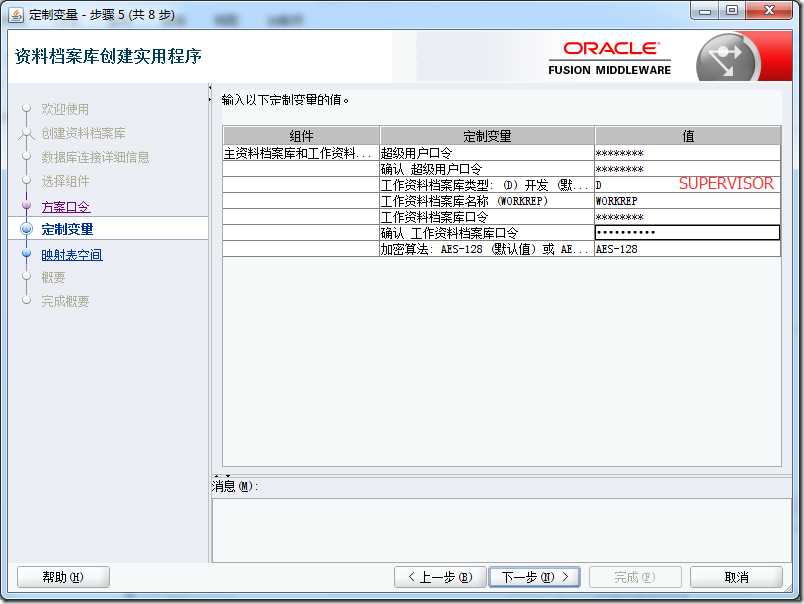Click the 完成(F) button

coord(635,577)
